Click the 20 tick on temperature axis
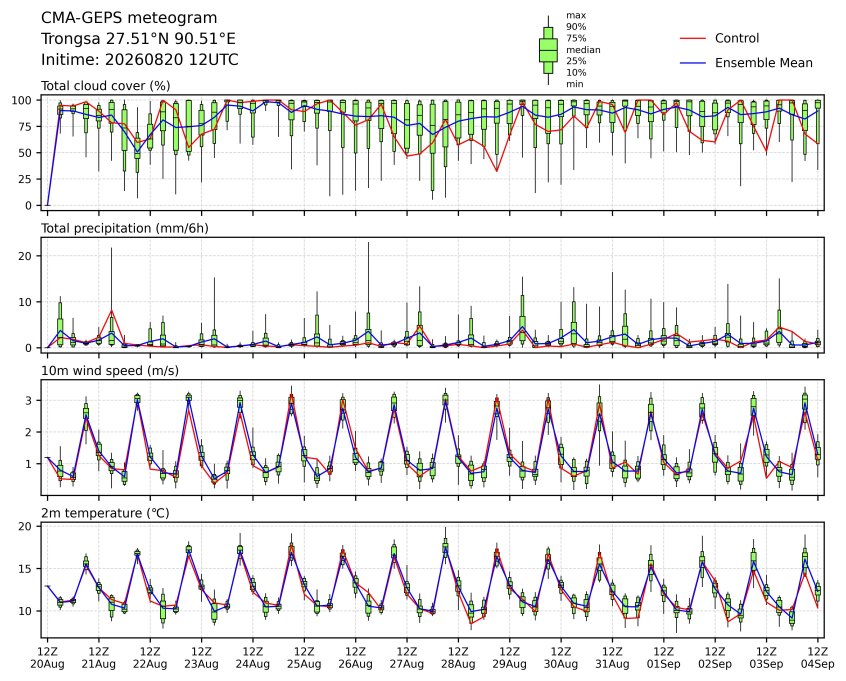The image size is (846, 681). click(26, 526)
